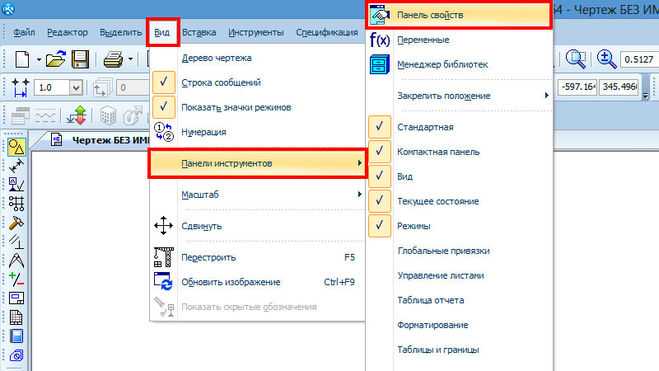Click the hammer editing tool icon
This screenshot has height=371, width=659.
16,223
